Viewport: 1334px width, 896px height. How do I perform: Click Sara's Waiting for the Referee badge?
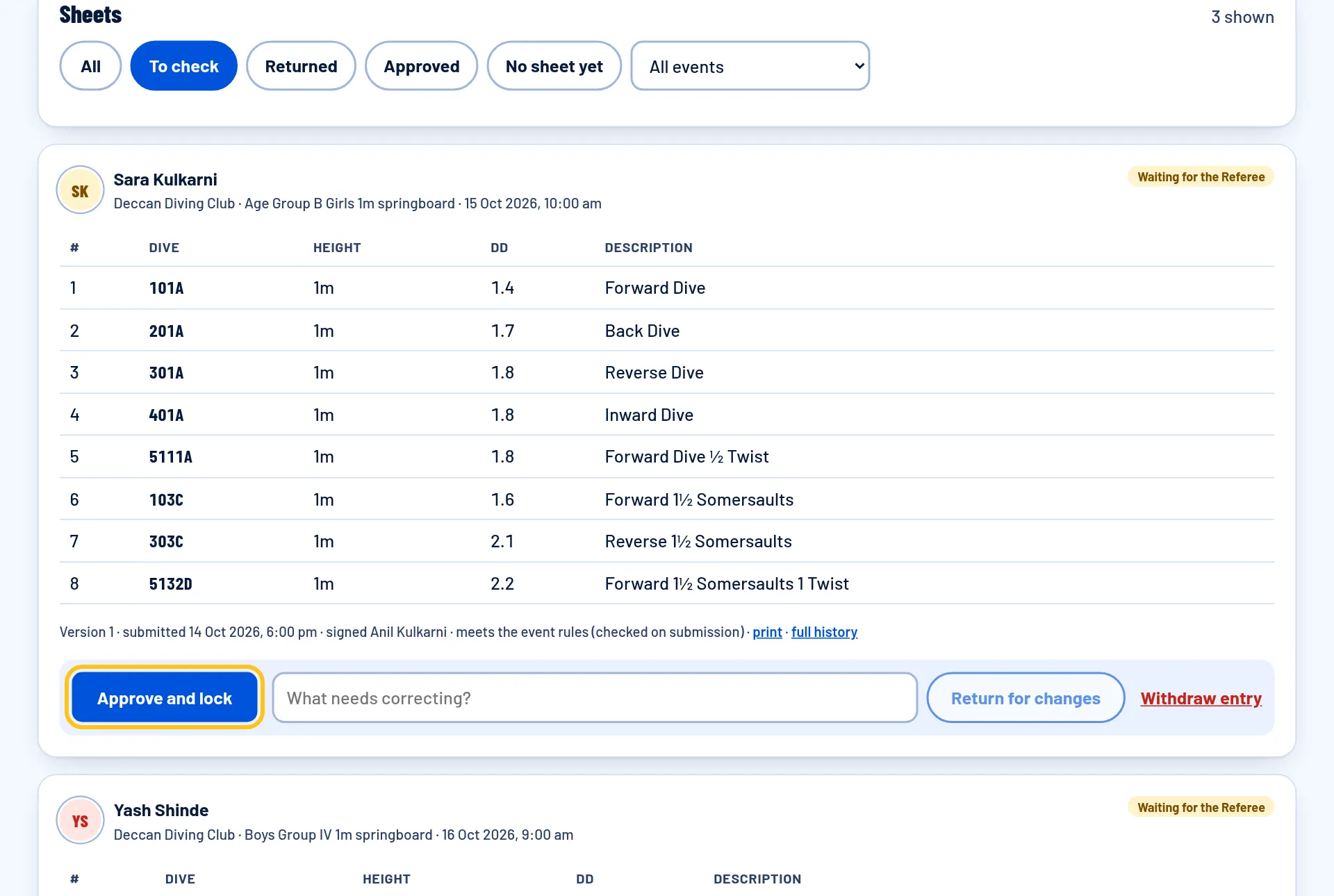click(1201, 177)
